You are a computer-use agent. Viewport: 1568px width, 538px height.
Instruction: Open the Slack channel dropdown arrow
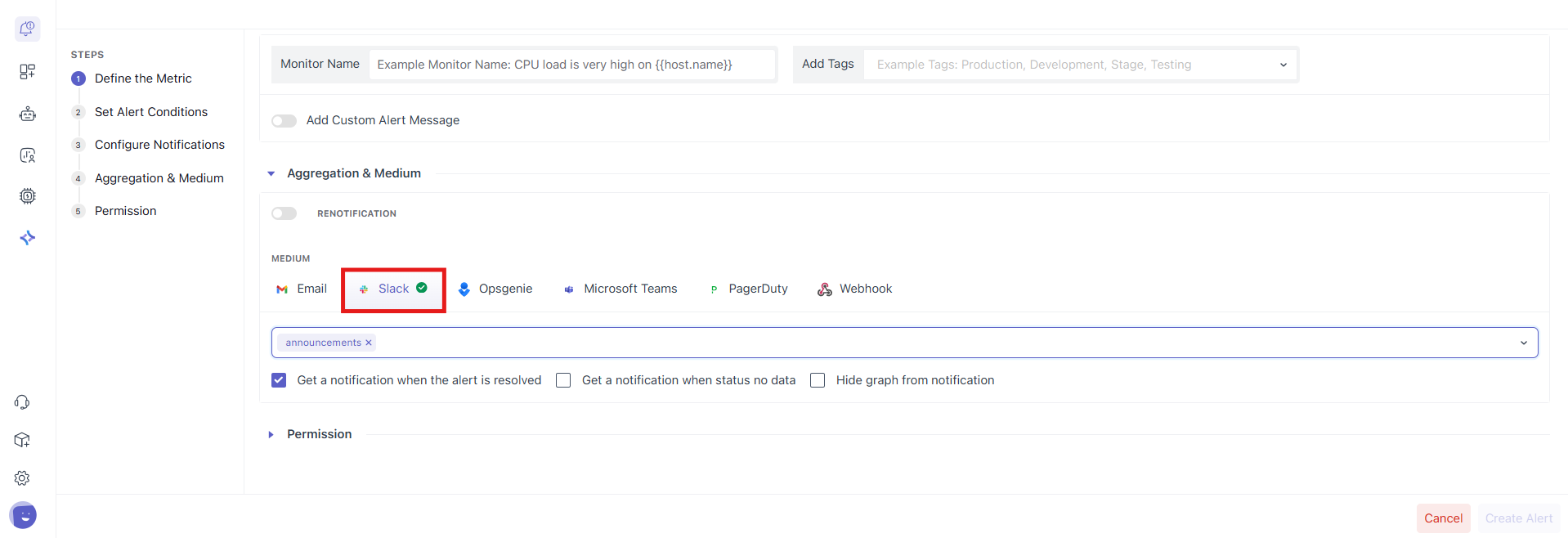tap(1523, 343)
